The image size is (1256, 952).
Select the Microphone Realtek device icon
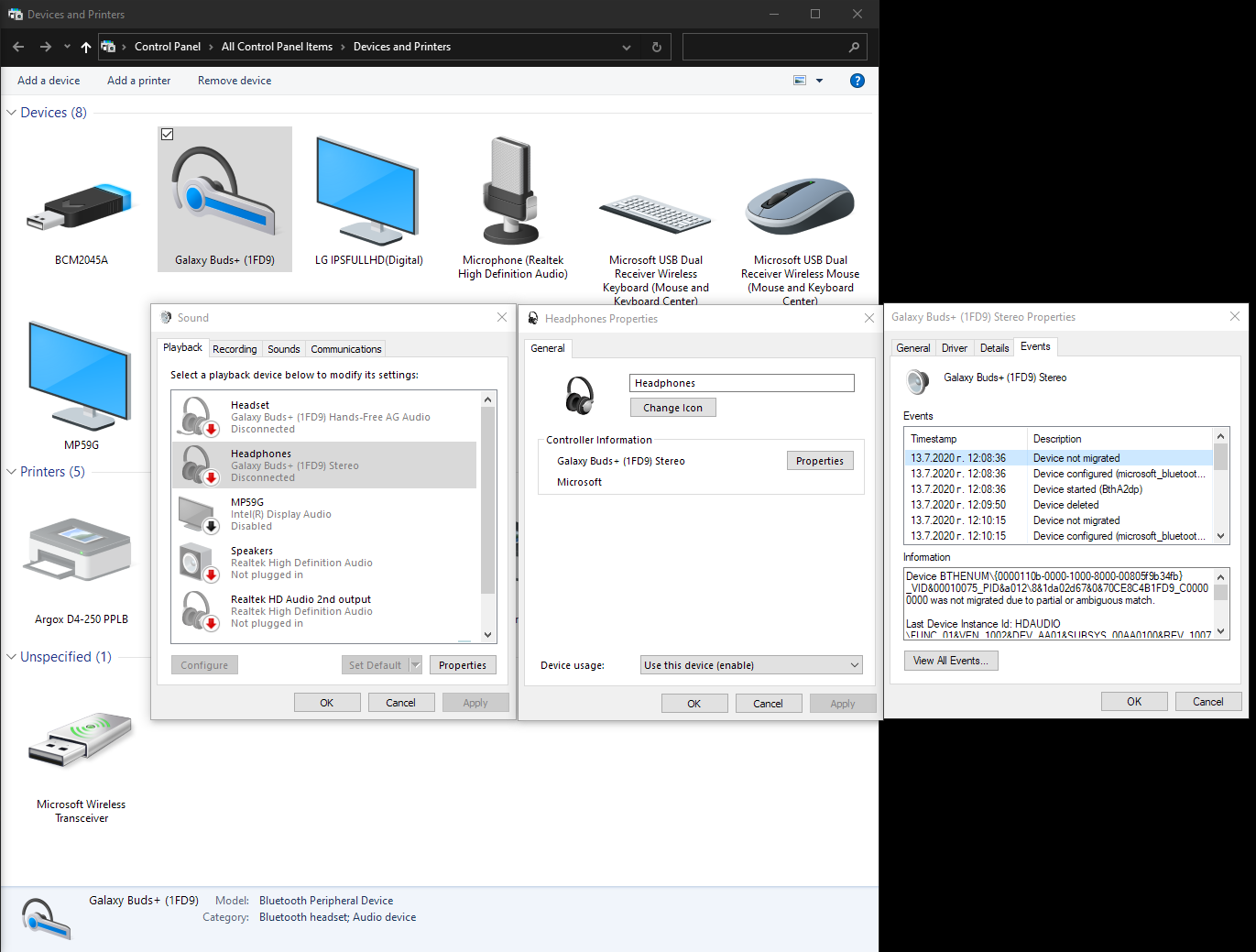pyautogui.click(x=511, y=191)
